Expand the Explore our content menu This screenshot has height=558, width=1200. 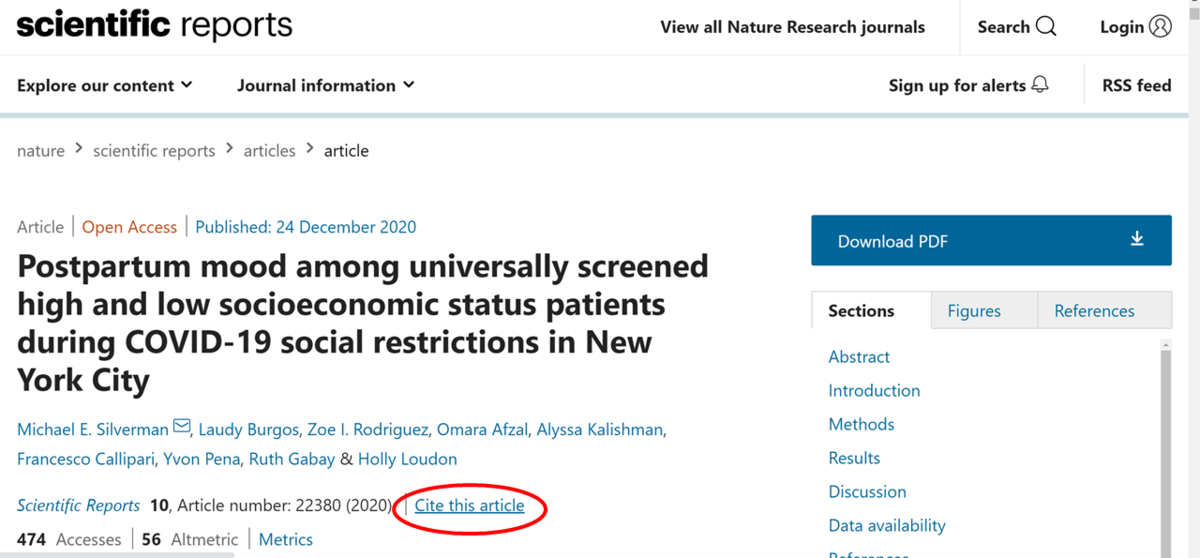pyautogui.click(x=105, y=86)
